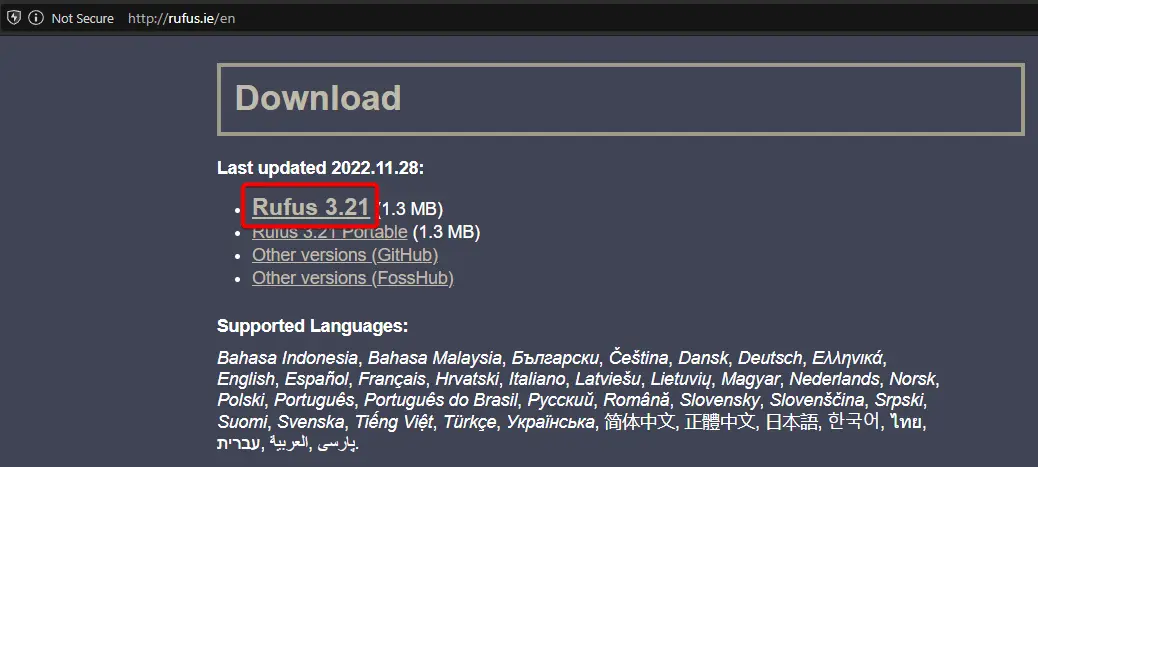1152x648 pixels.
Task: Click 한국어 in the languages list
Action: (854, 421)
